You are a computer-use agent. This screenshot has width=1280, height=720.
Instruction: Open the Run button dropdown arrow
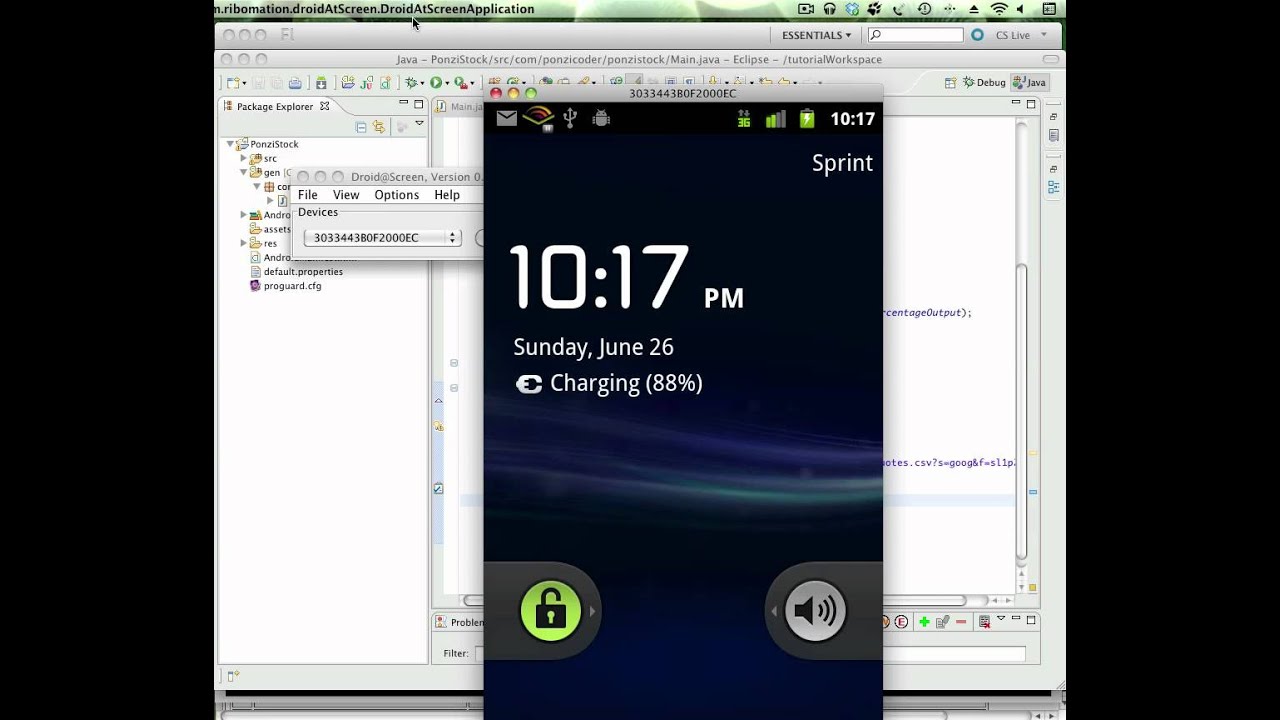(447, 84)
